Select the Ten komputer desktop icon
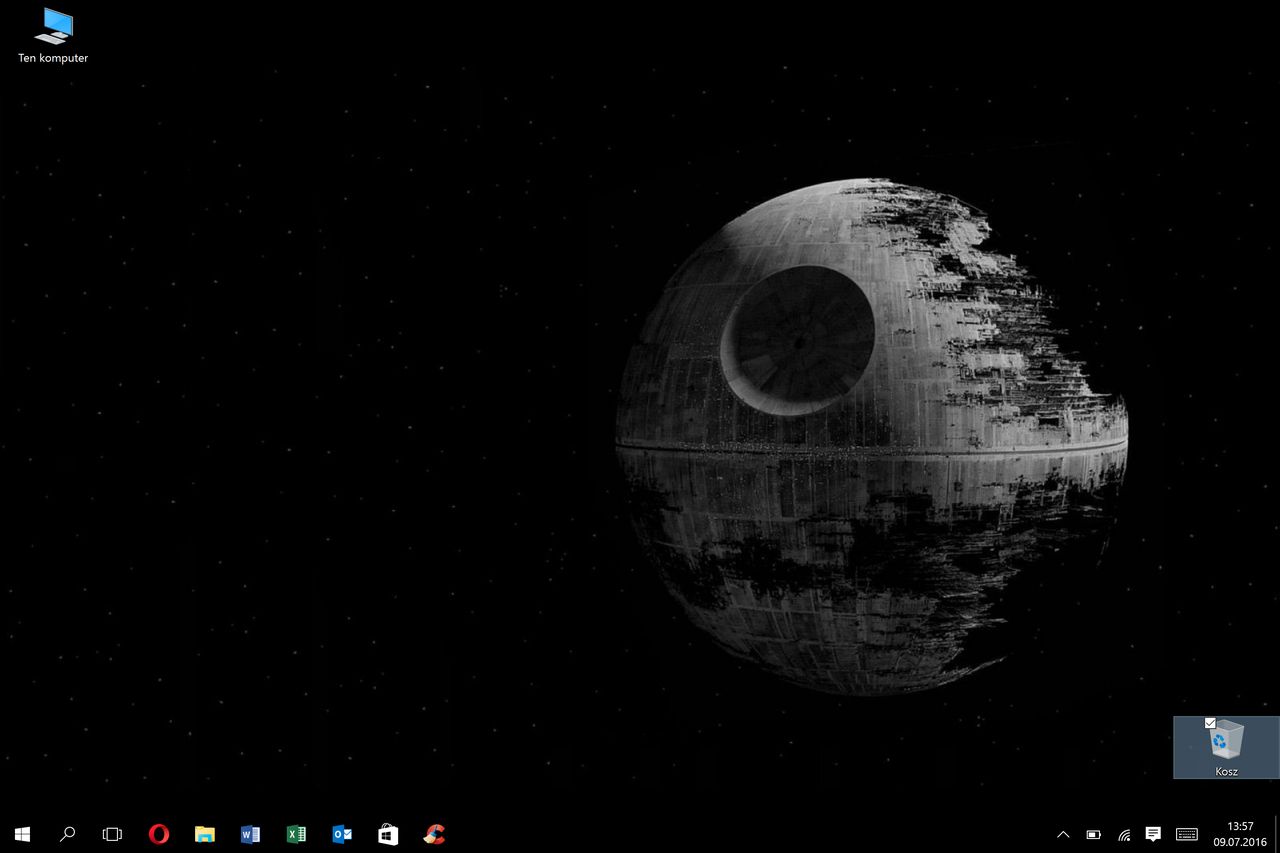 point(53,36)
